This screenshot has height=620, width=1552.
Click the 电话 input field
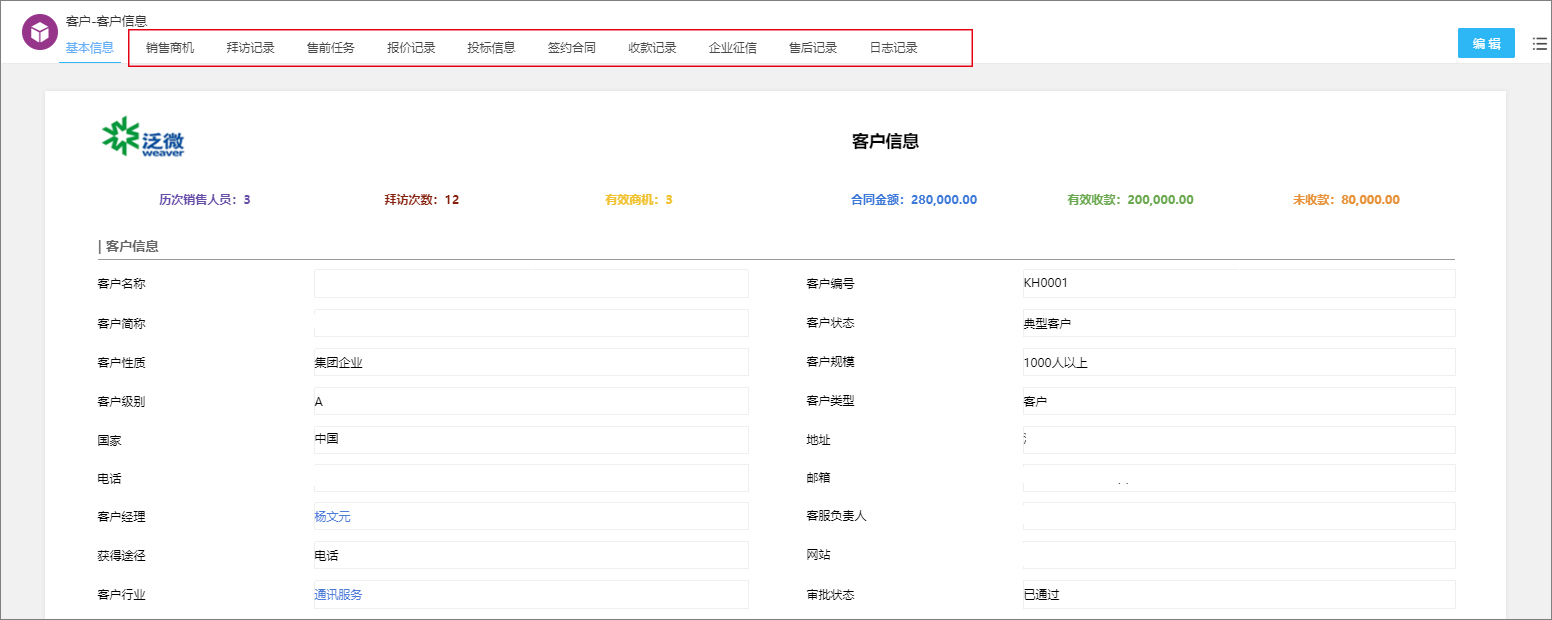pyautogui.click(x=531, y=478)
